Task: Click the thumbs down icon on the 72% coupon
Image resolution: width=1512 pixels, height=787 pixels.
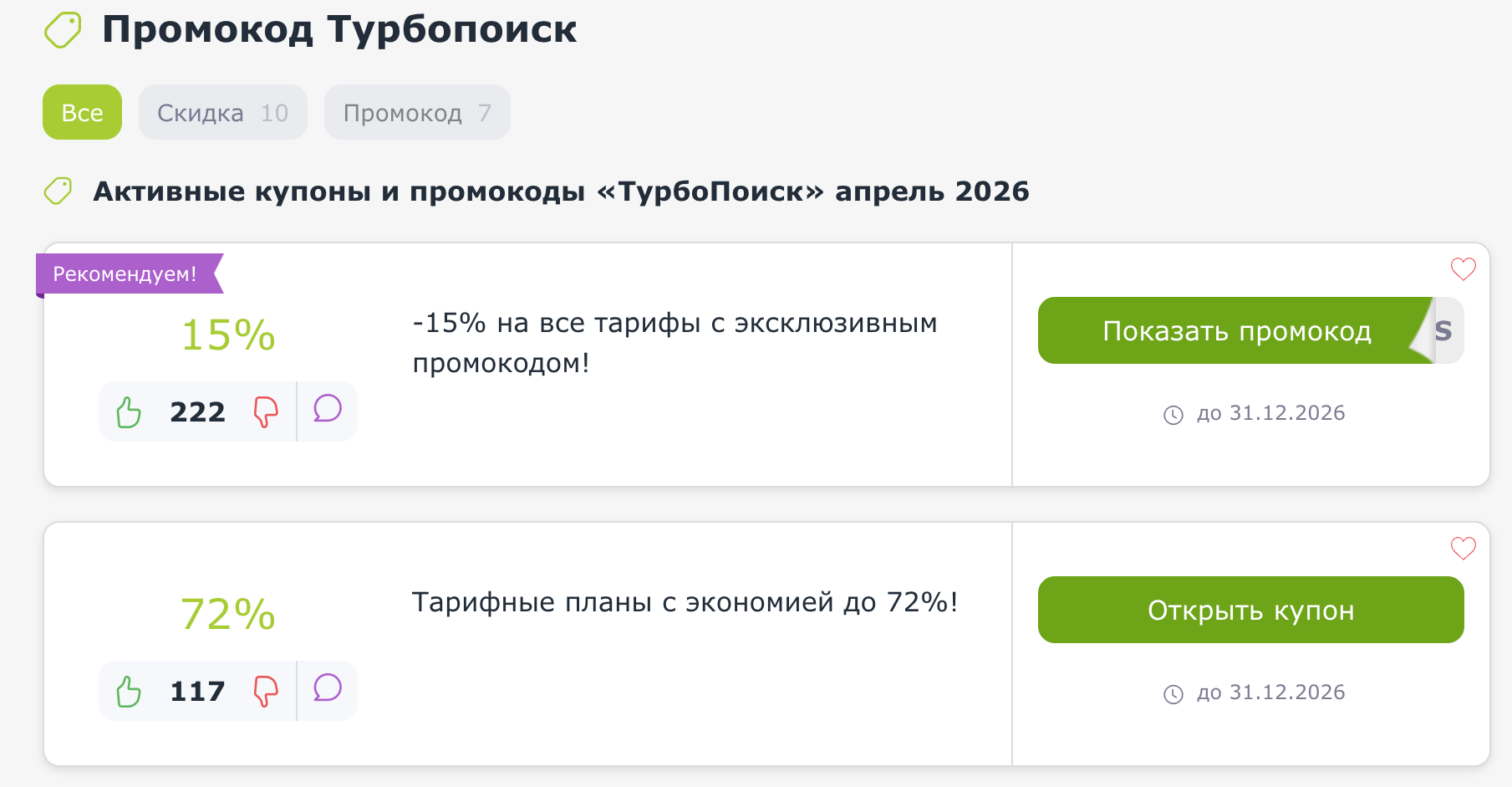Action: coord(264,692)
